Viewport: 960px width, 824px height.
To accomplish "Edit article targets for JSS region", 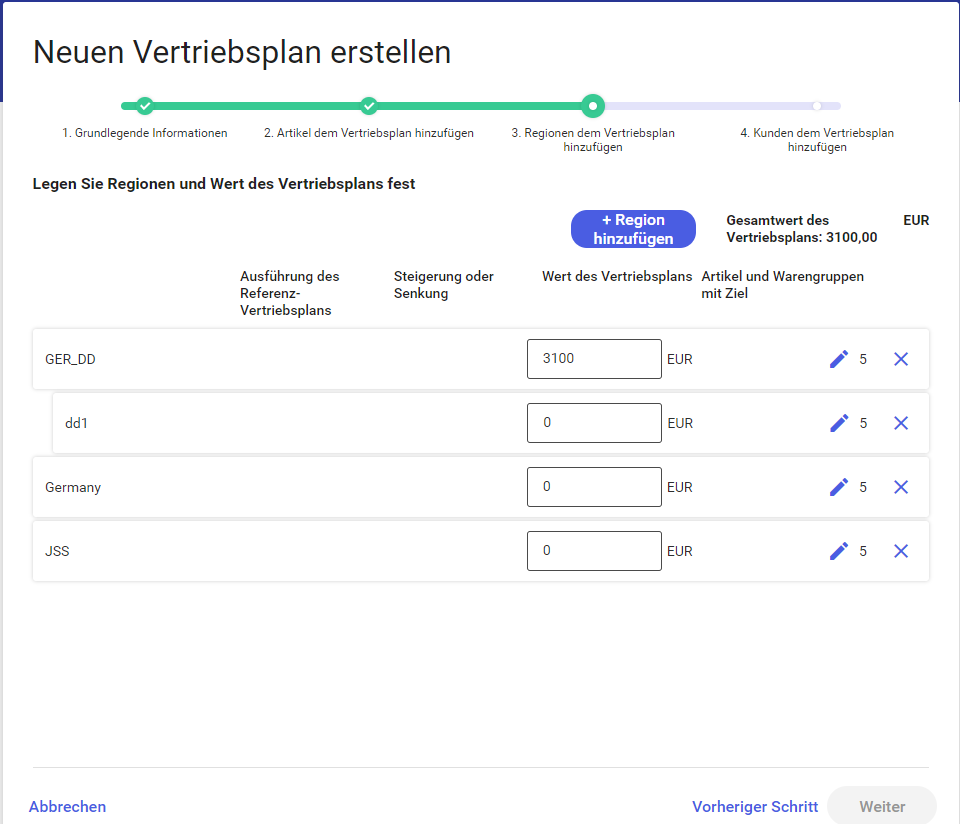I will (x=839, y=551).
